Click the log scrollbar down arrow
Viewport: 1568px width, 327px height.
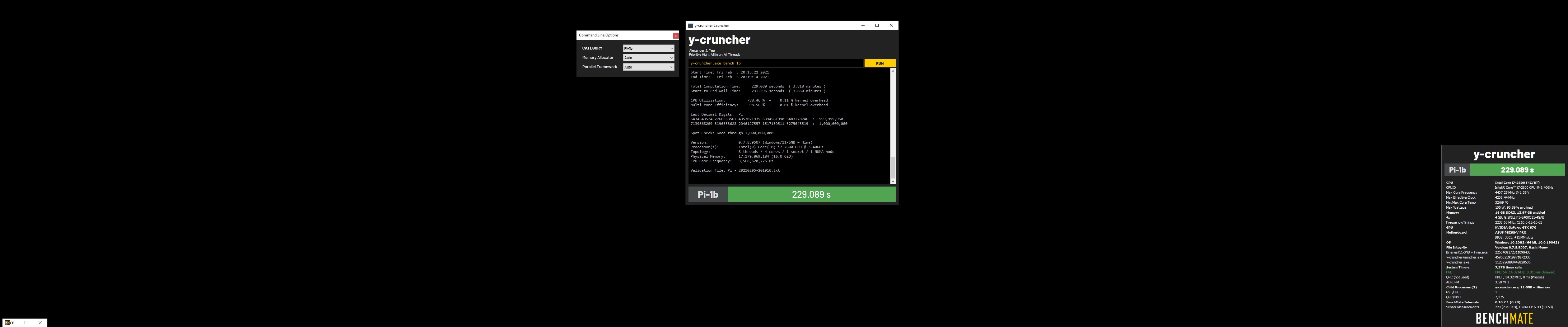coord(893,181)
